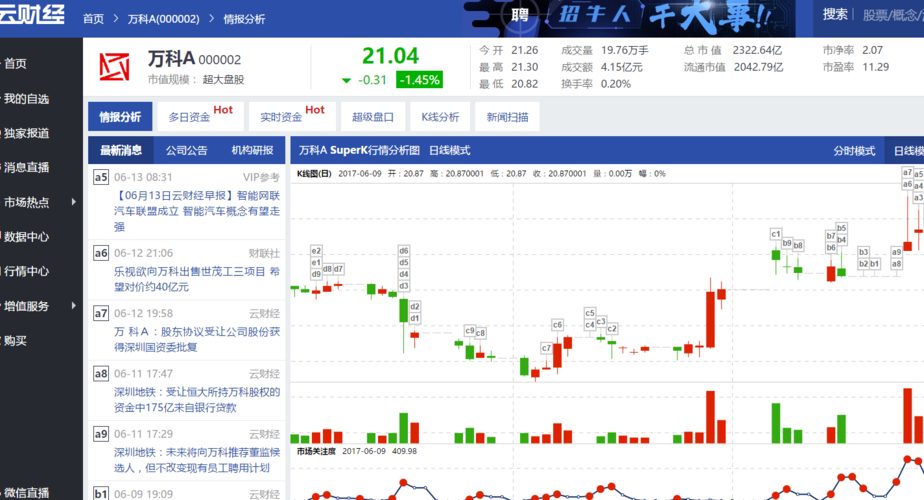This screenshot has height=500, width=924.
Task: Open the 实时资金 tab
Action: tap(292, 116)
